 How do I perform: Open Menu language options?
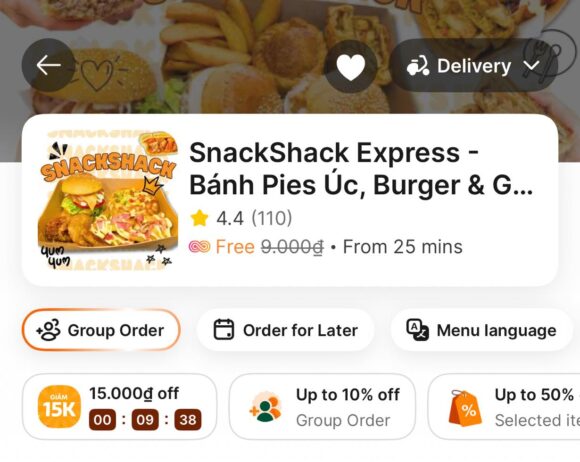[x=481, y=330]
